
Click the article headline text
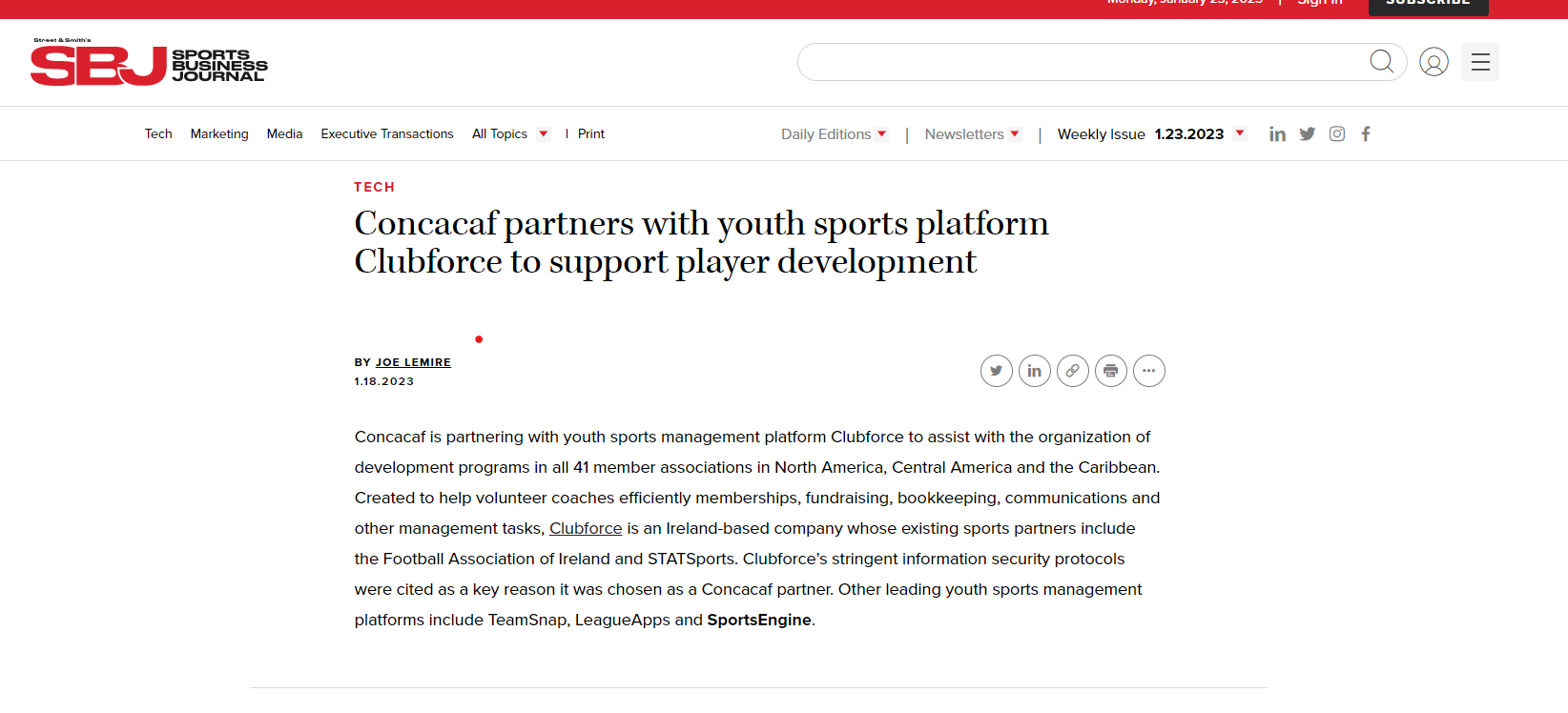[701, 242]
